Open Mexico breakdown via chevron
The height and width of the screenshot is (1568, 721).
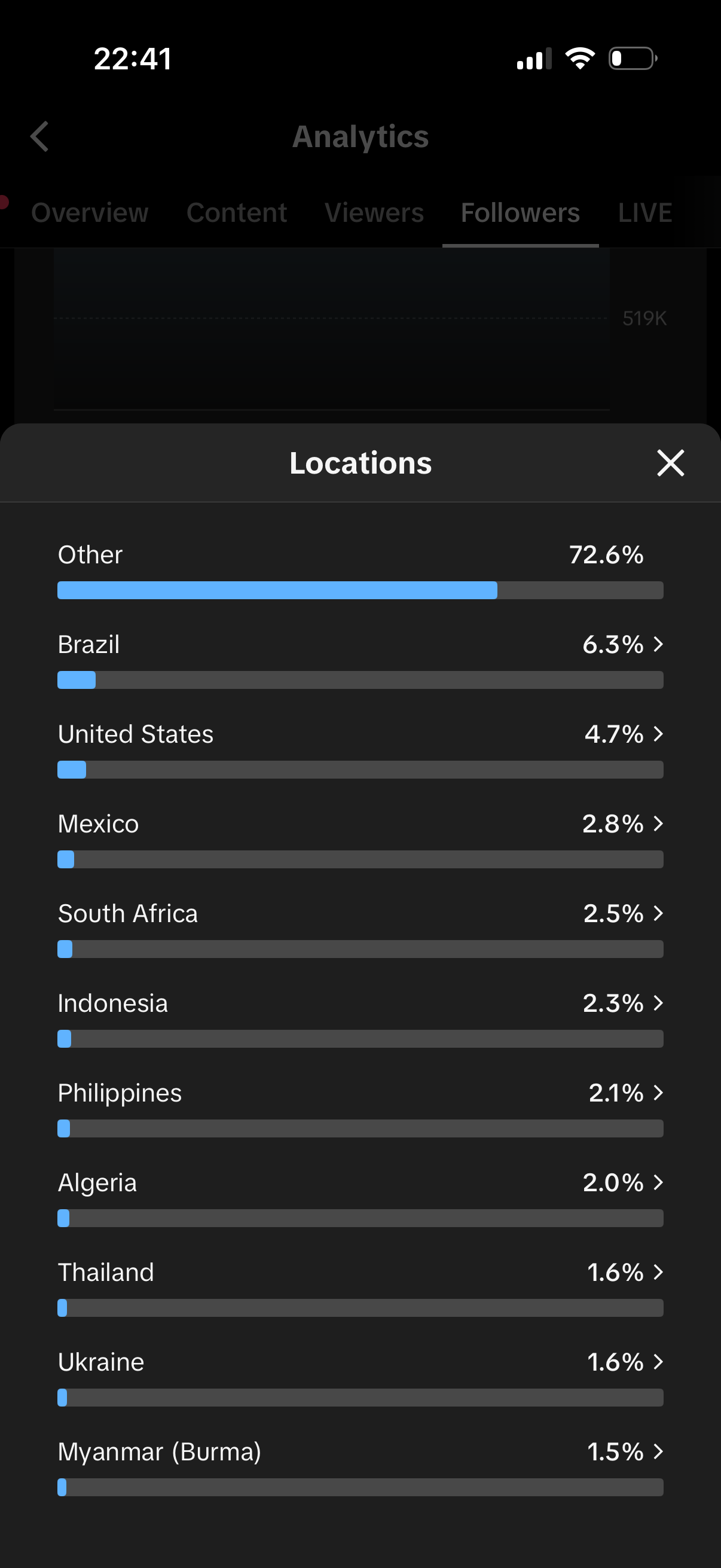tap(658, 823)
